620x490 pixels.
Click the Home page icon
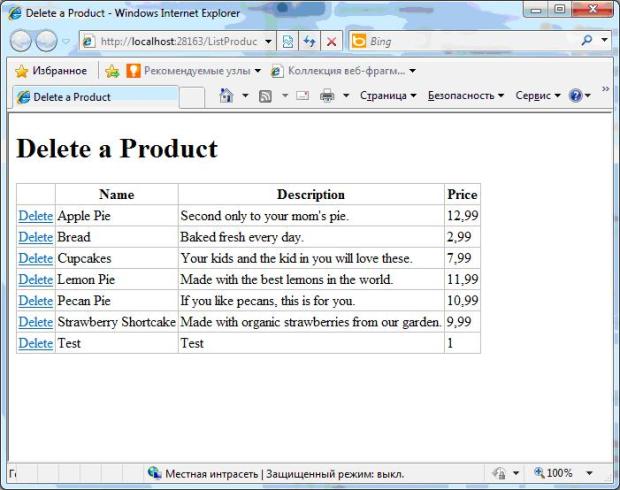click(x=227, y=96)
